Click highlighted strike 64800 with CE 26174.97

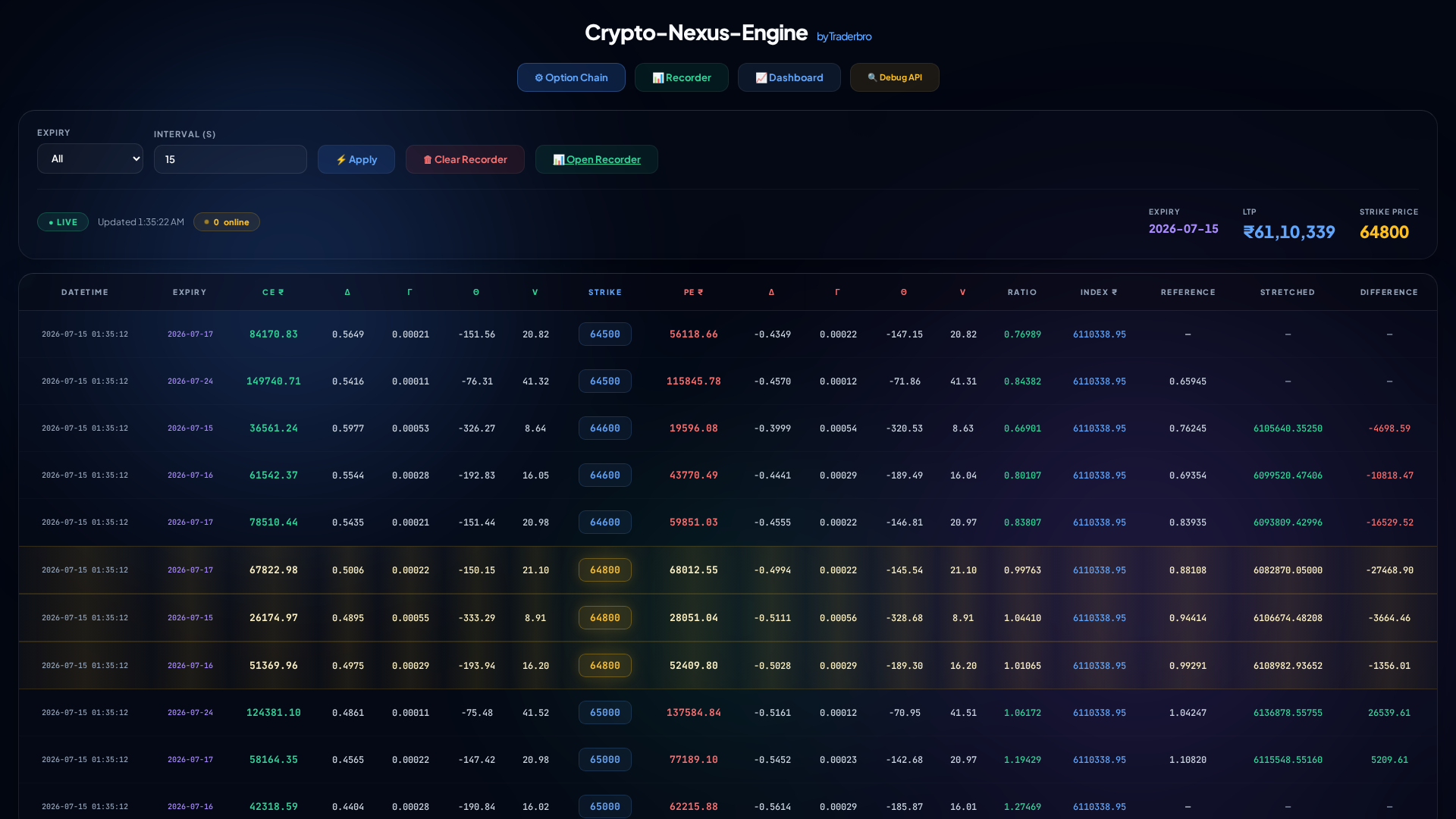pos(605,618)
